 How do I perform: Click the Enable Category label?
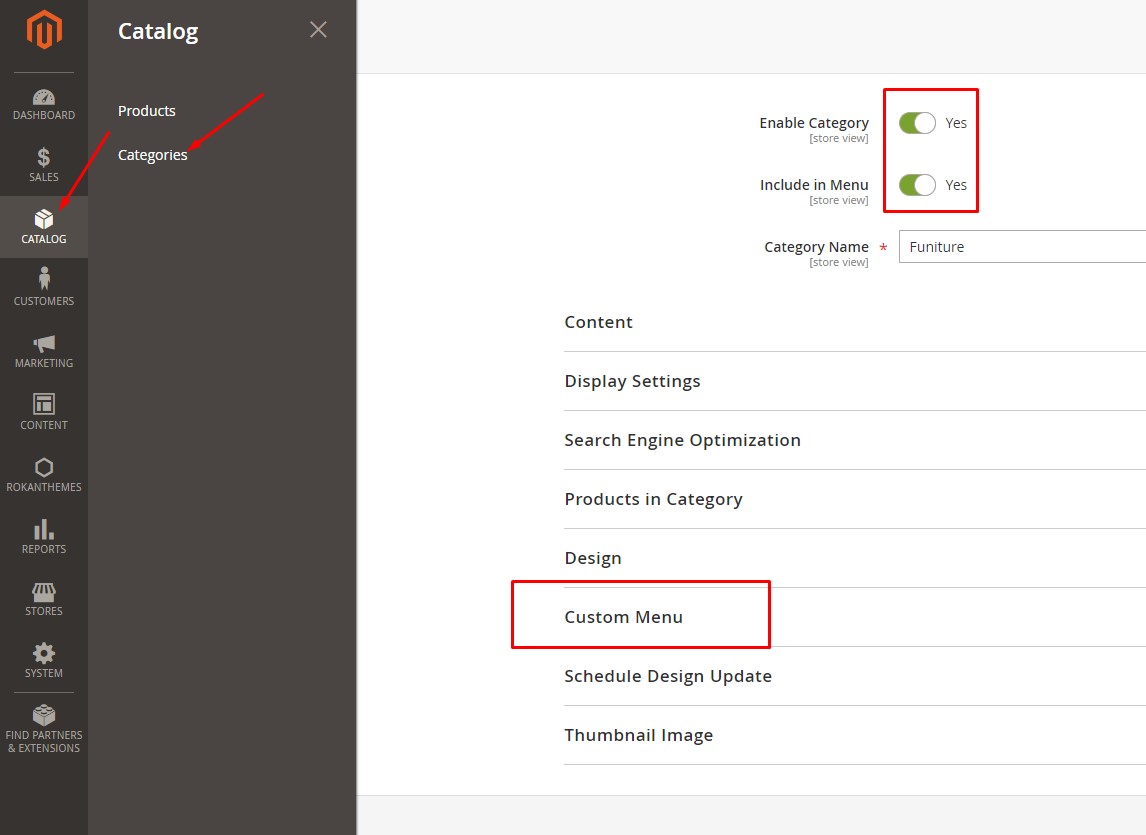pos(814,123)
